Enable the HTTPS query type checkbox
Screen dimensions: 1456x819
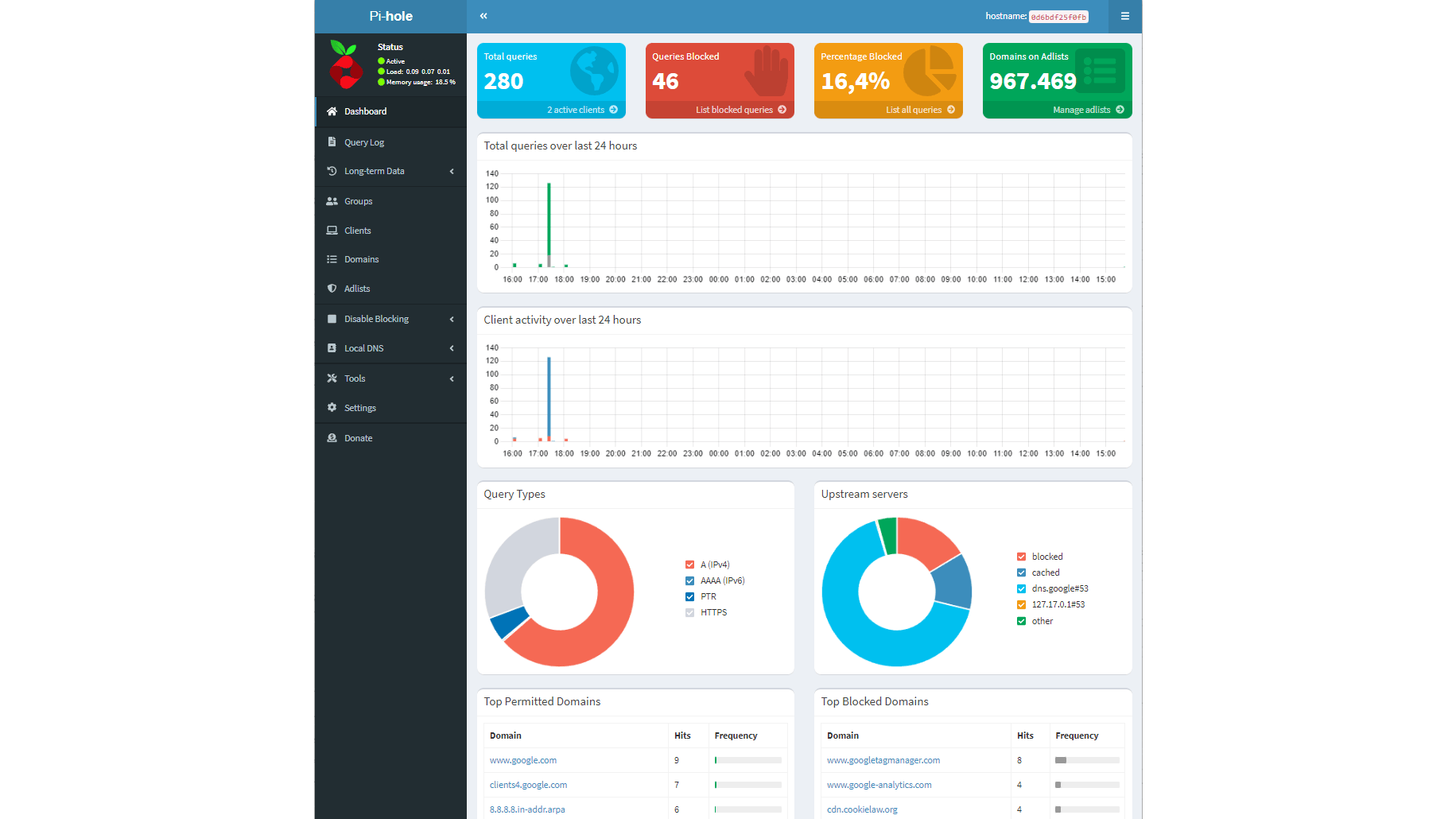[x=689, y=612]
